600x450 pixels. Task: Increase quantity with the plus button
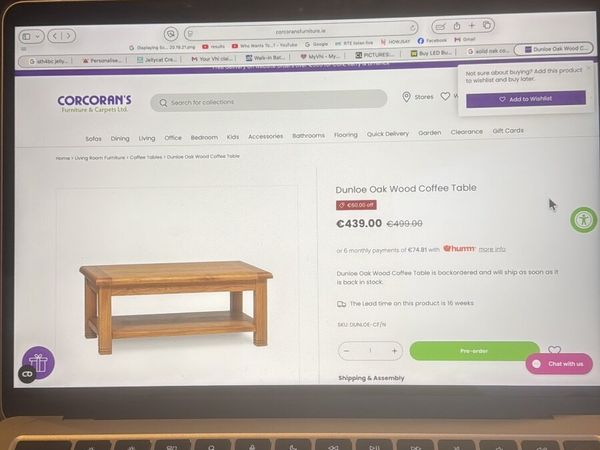click(395, 351)
